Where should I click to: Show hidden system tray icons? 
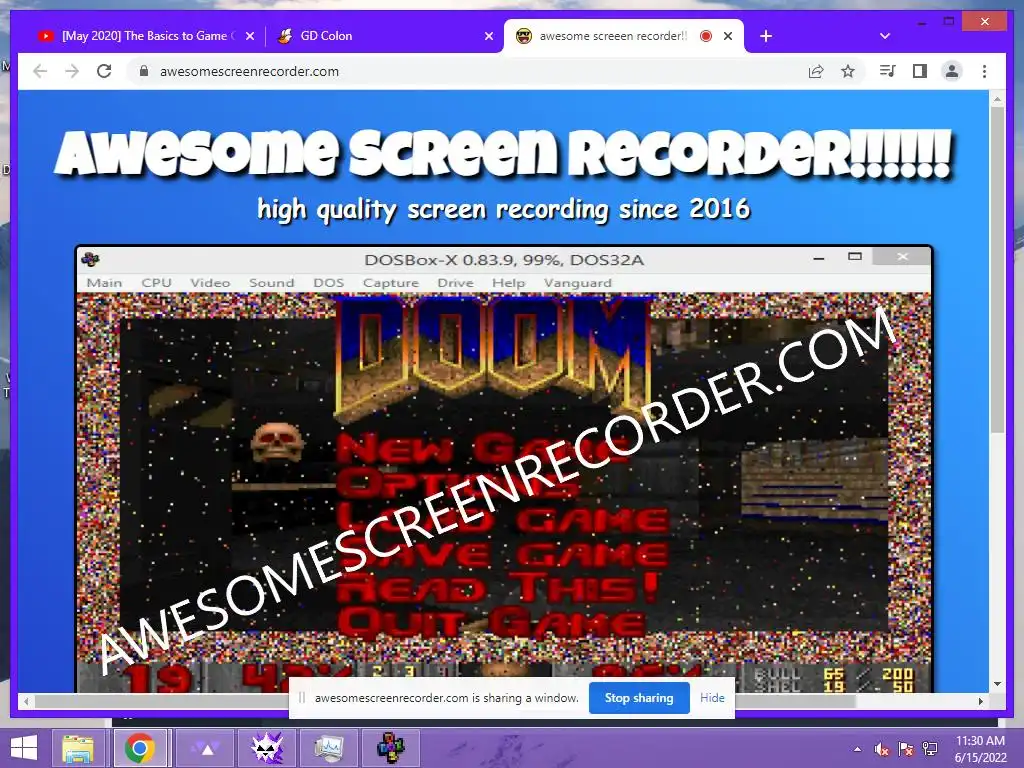[x=857, y=749]
